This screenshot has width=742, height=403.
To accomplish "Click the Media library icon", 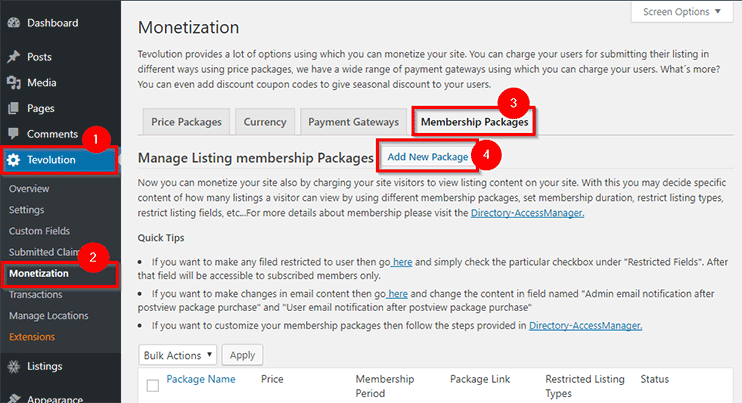I will pyautogui.click(x=14, y=83).
